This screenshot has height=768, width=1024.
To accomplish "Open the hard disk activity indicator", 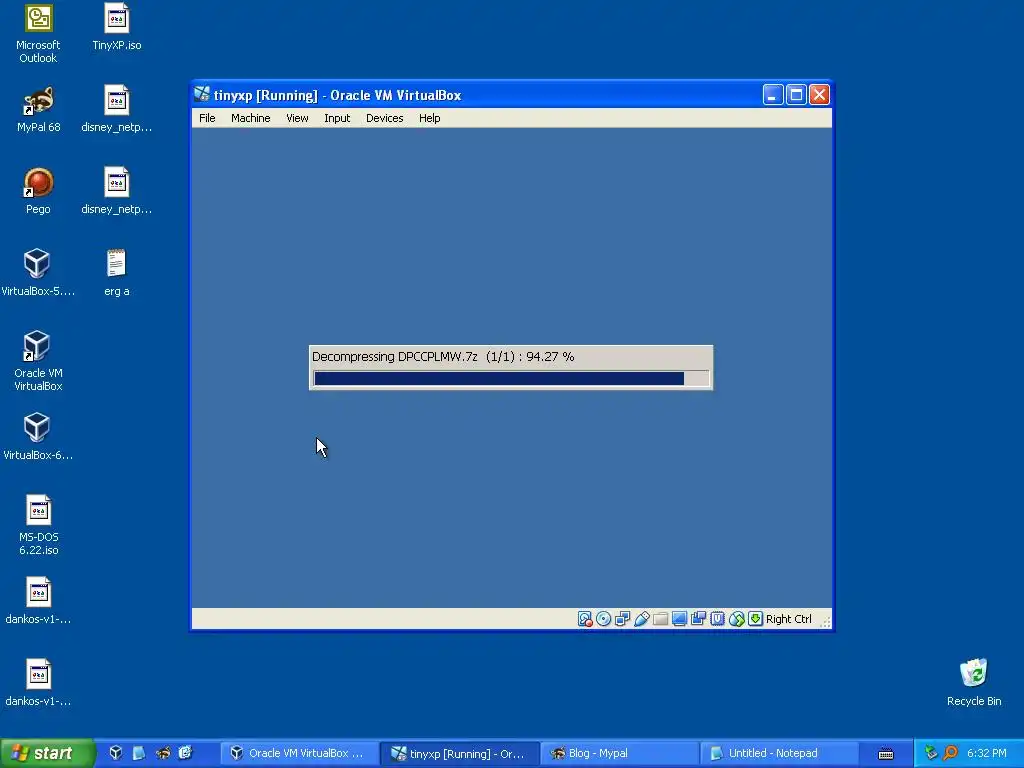I will tap(585, 619).
